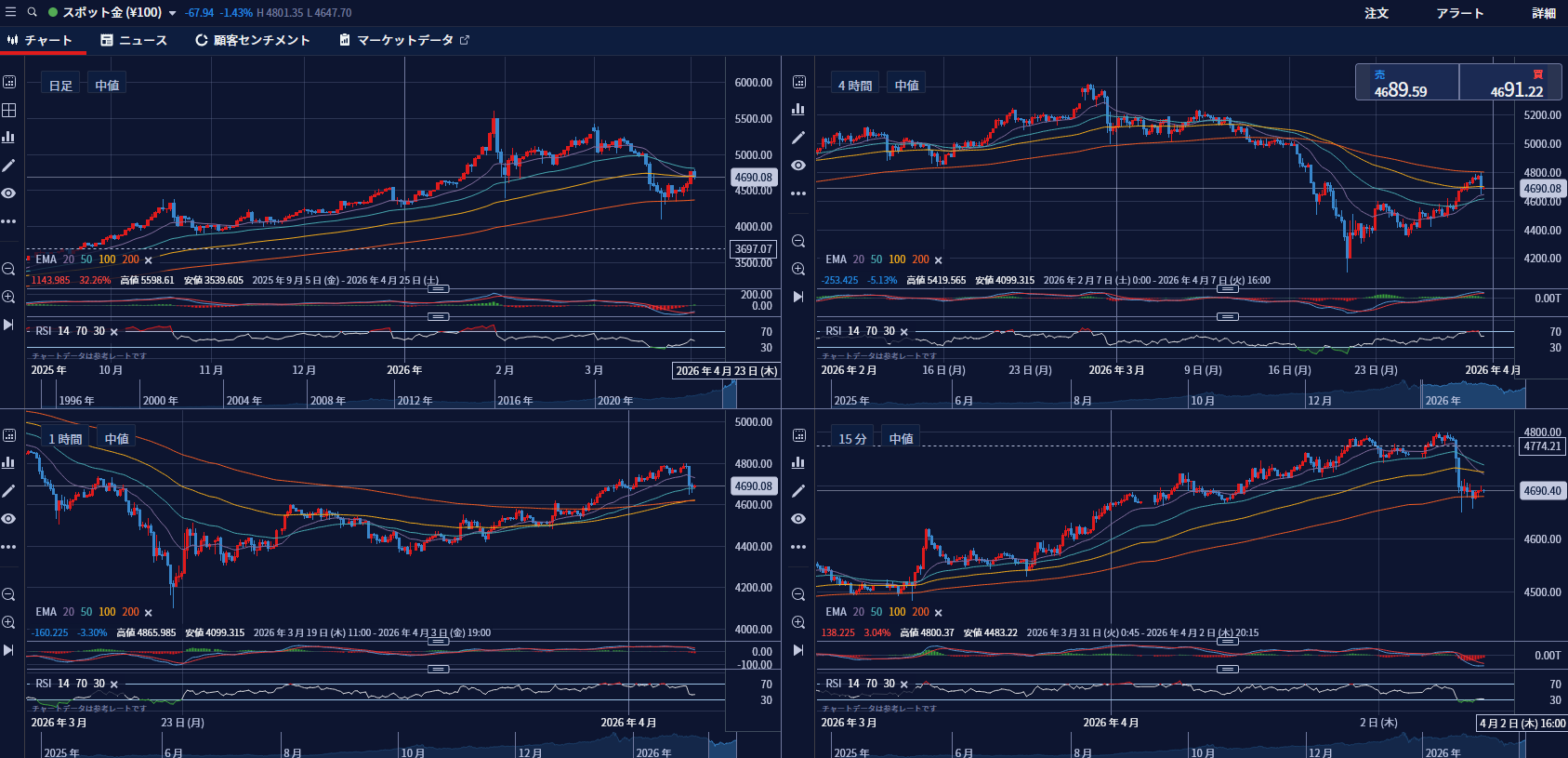The width and height of the screenshot is (1568, 758).
Task: Open the hamburger menu at top left
Action: [10, 12]
